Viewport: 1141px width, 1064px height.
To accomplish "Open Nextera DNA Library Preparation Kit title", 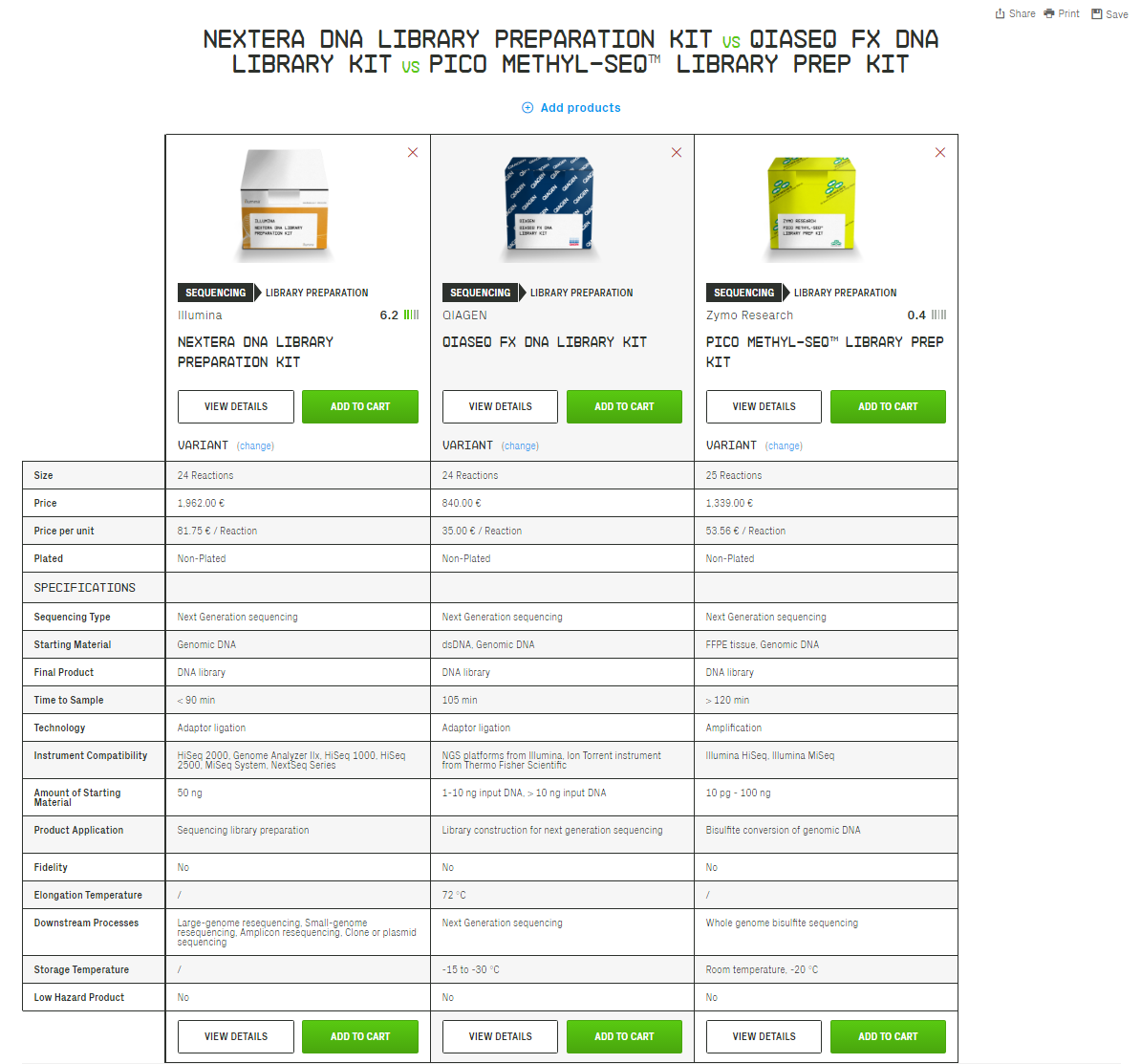I will click(x=255, y=352).
